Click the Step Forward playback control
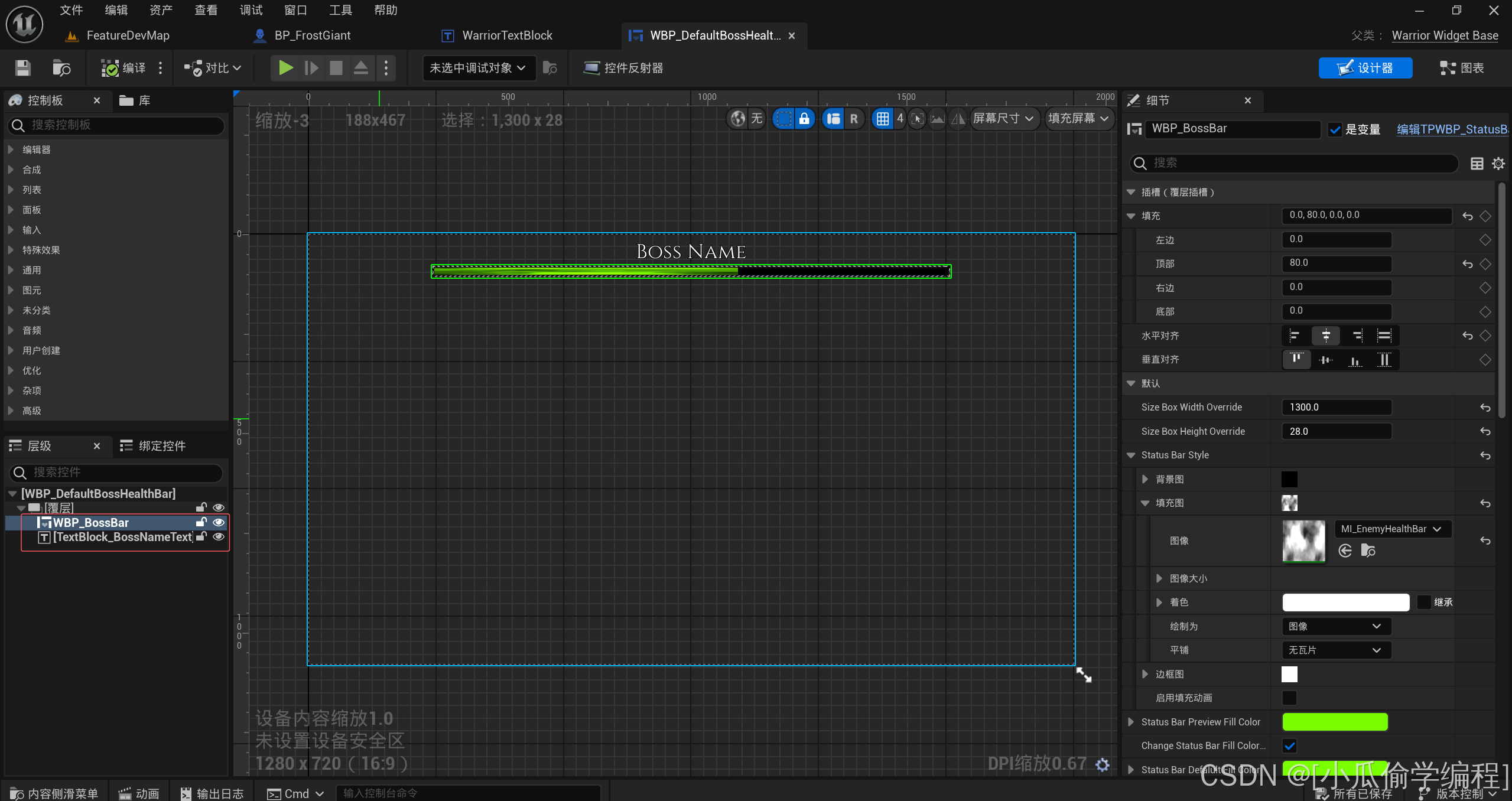 pos(312,68)
